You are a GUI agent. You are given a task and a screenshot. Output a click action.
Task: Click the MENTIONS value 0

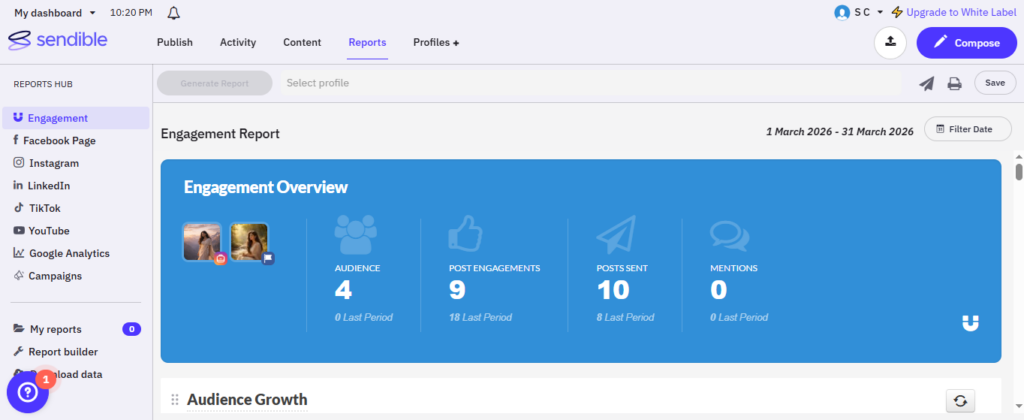(718, 290)
